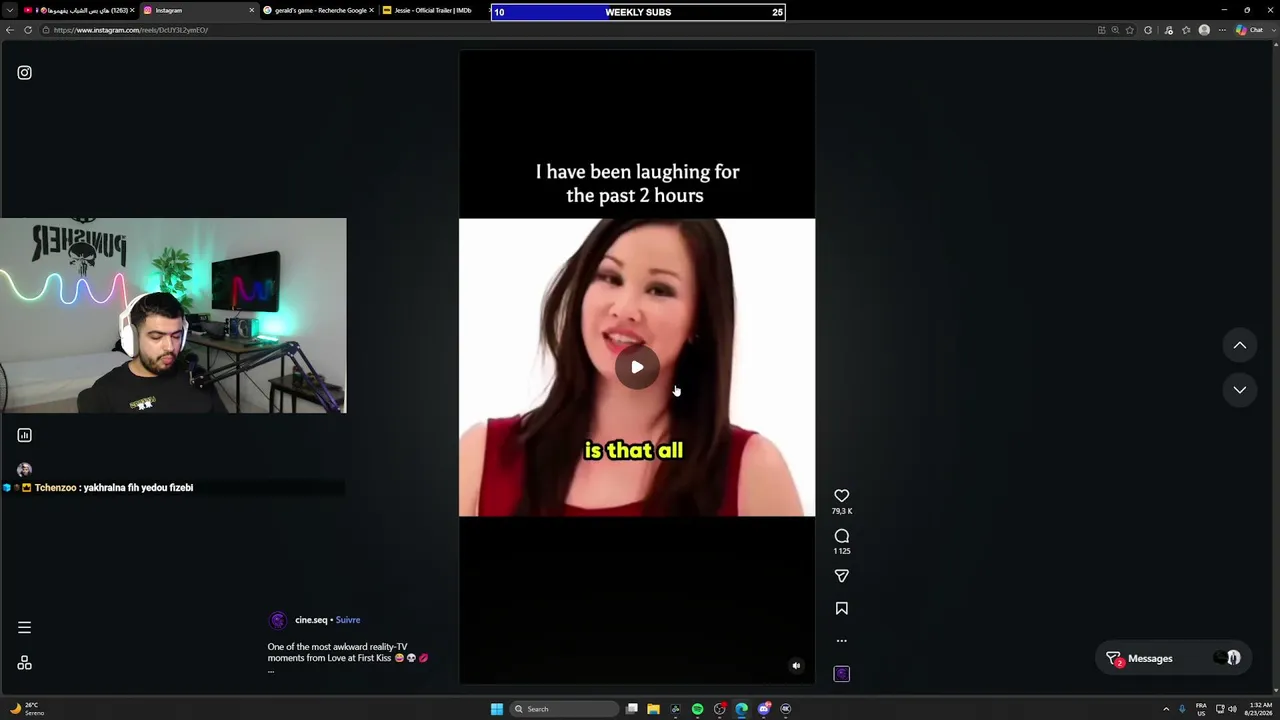Switch to Jessie Official Trailer IMDb tab

[x=432, y=10]
